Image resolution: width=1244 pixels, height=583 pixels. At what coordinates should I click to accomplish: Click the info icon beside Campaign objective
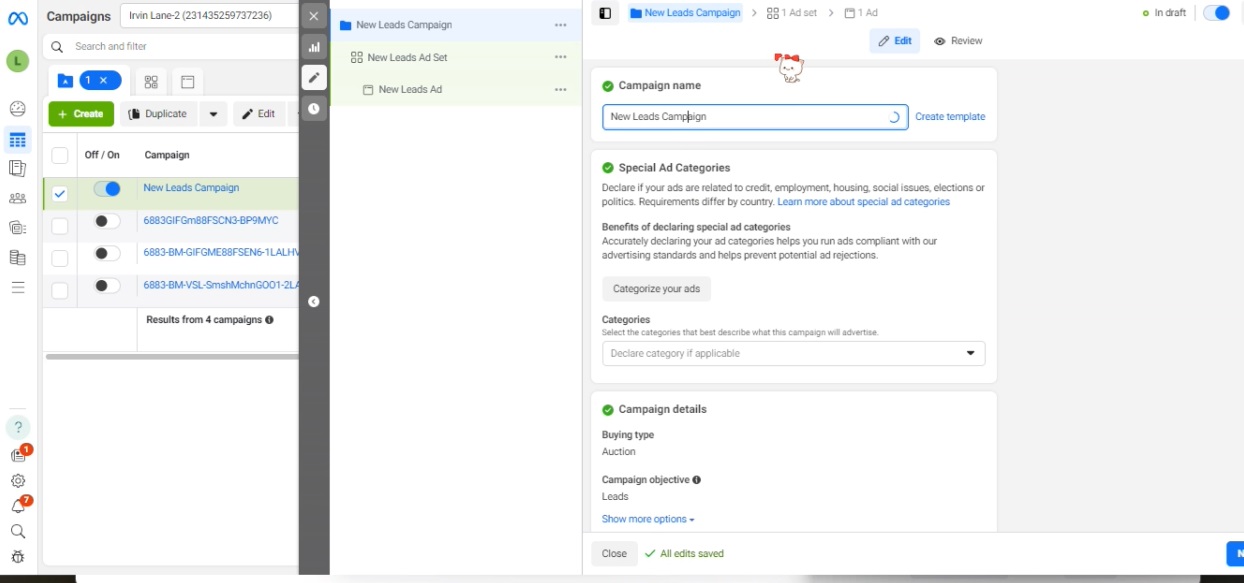(x=696, y=480)
